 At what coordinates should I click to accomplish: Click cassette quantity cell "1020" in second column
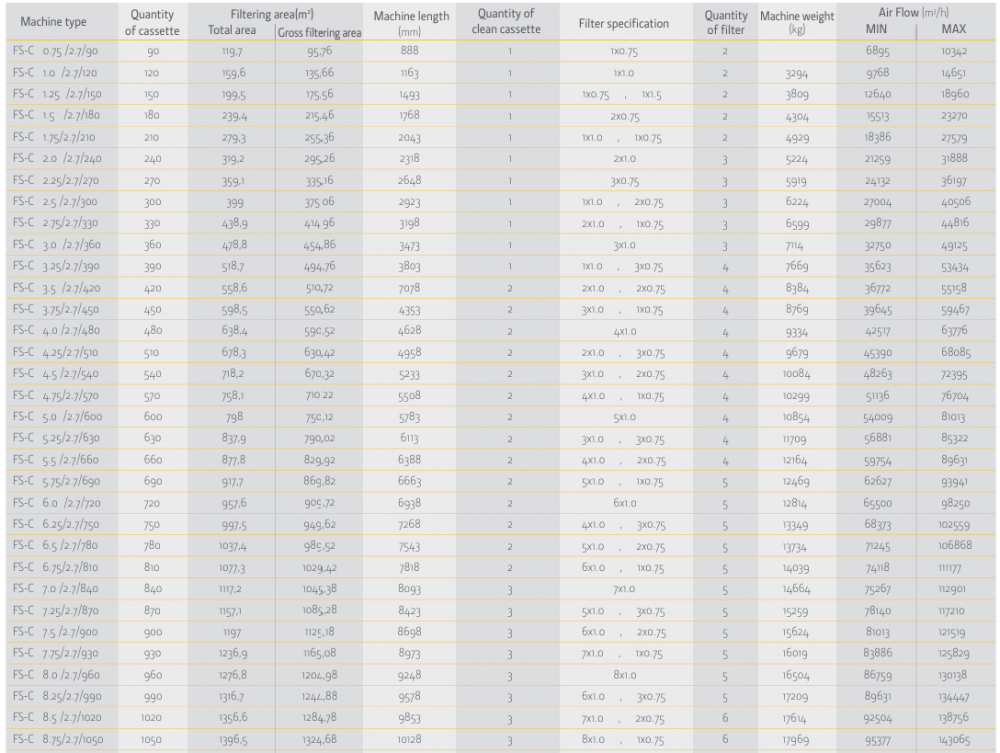coord(151,717)
